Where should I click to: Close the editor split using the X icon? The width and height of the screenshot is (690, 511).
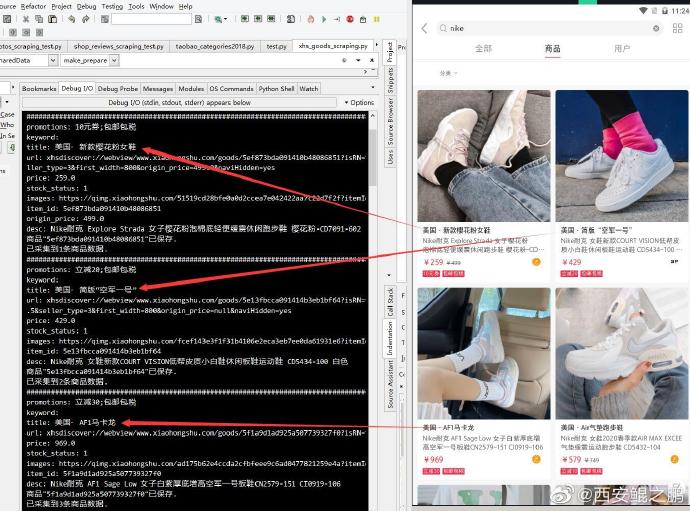pos(372,60)
